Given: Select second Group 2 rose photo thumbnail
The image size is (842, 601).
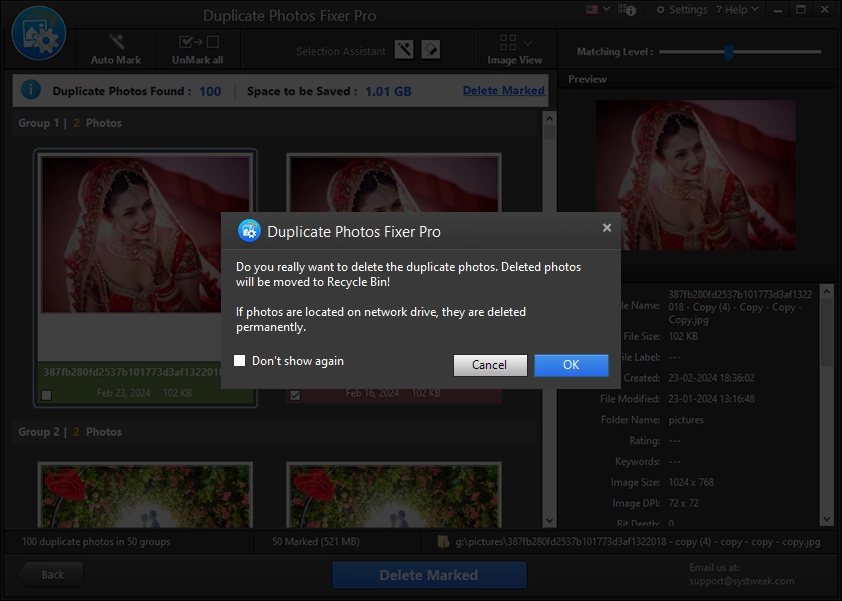Looking at the screenshot, I should [394, 496].
